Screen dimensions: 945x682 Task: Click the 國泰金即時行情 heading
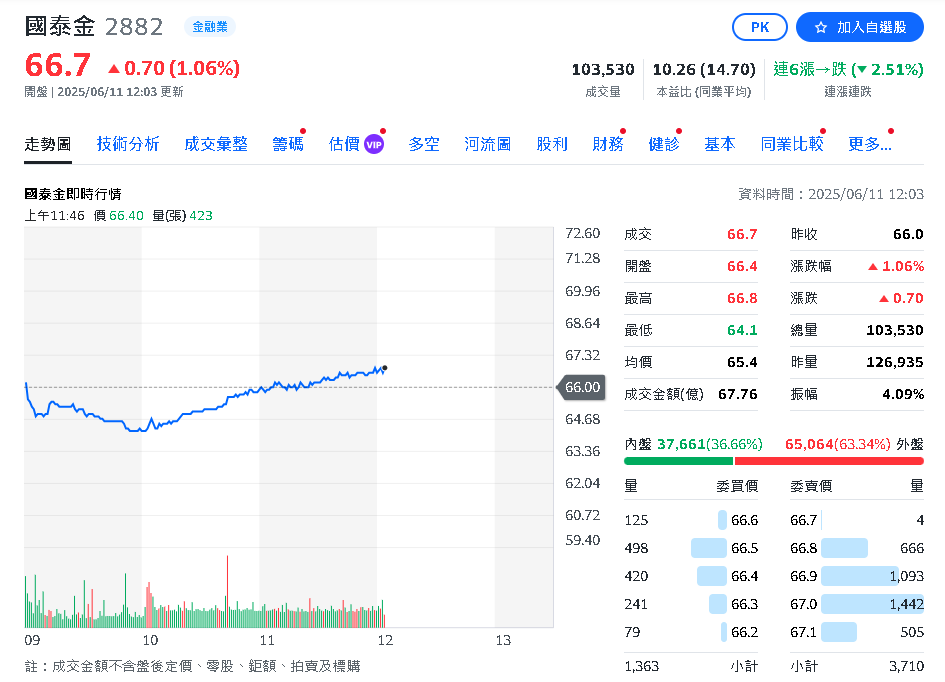pyautogui.click(x=73, y=194)
